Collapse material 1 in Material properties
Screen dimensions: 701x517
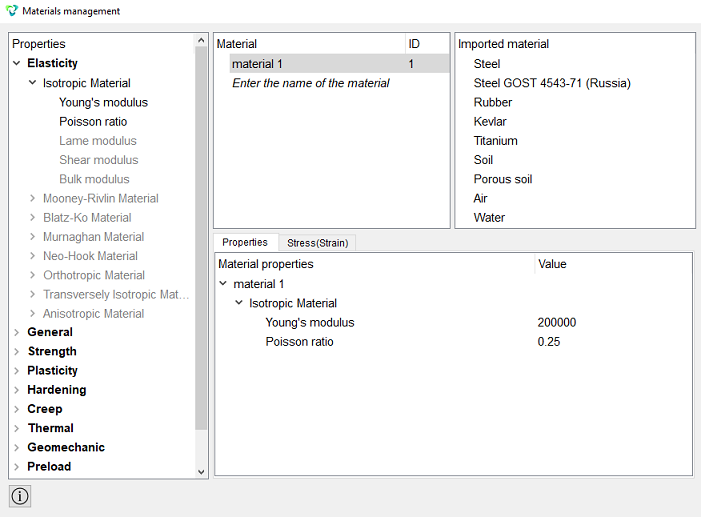click(223, 284)
